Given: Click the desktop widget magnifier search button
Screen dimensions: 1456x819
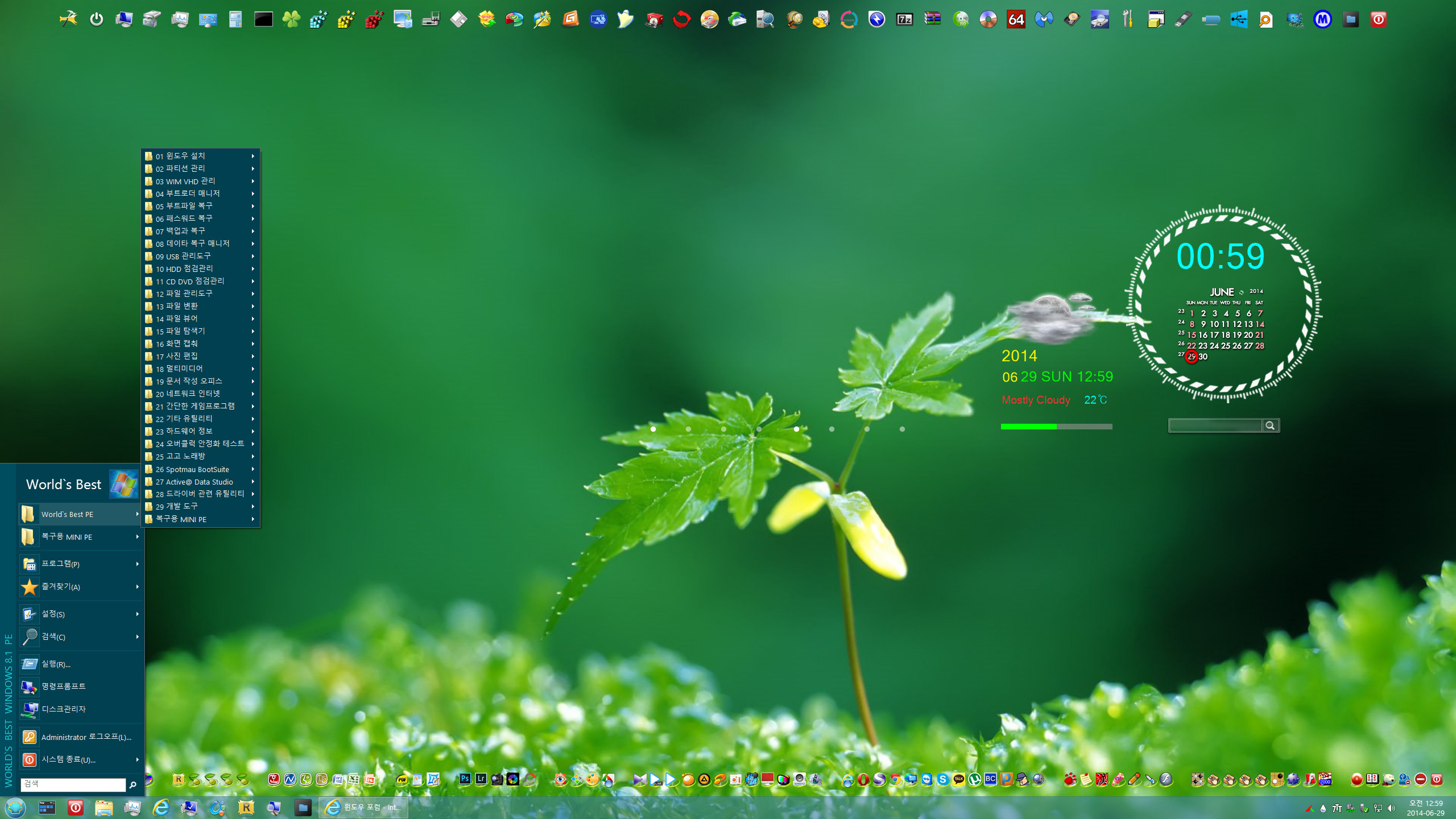Looking at the screenshot, I should click(x=1270, y=425).
